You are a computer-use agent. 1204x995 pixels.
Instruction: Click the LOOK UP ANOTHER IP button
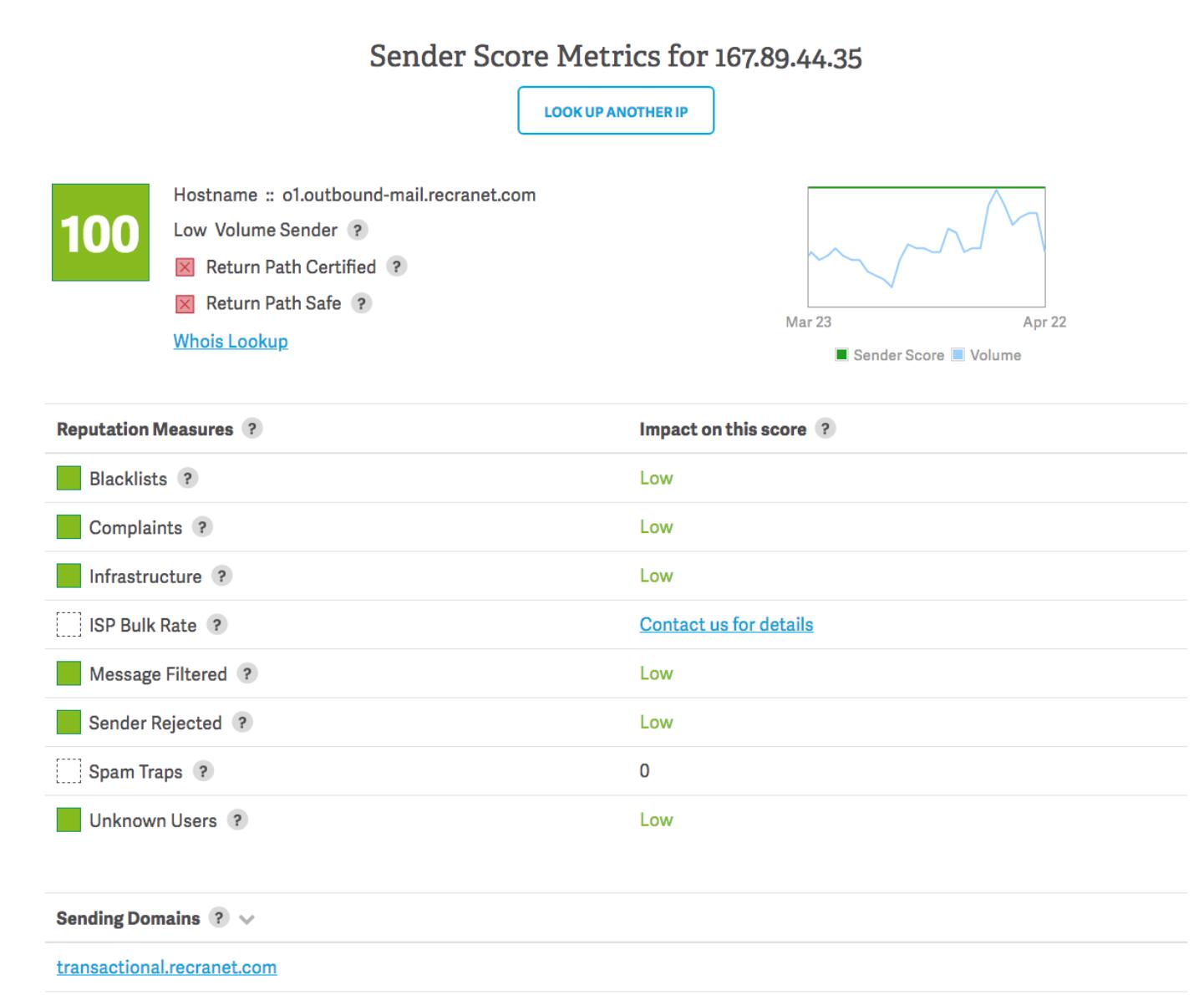click(616, 111)
